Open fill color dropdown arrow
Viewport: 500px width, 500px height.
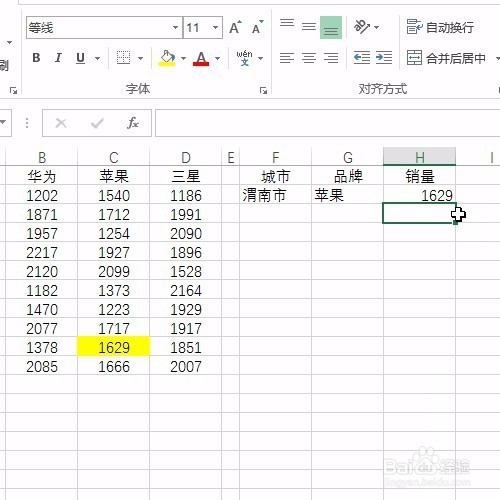[x=183, y=59]
